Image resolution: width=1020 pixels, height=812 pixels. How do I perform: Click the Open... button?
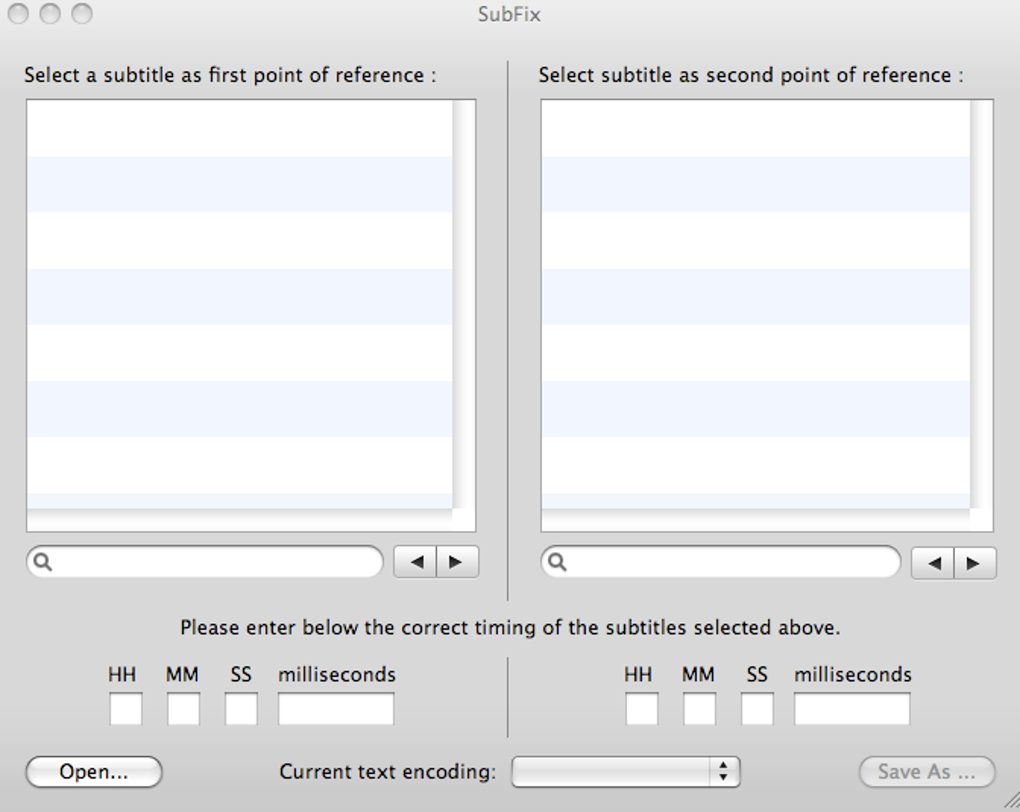coord(94,772)
